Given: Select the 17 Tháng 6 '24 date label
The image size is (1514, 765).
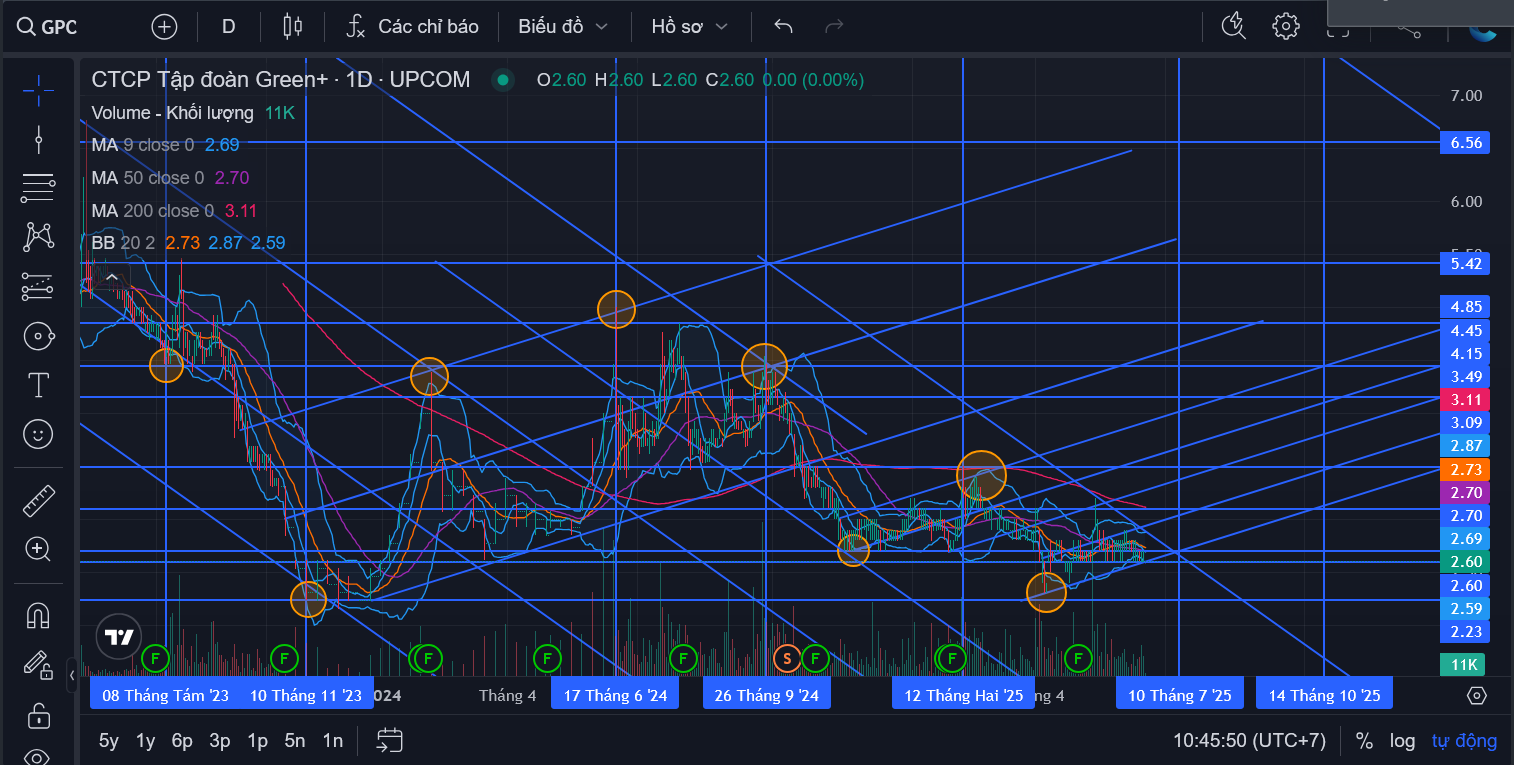Looking at the screenshot, I should click(x=615, y=695).
